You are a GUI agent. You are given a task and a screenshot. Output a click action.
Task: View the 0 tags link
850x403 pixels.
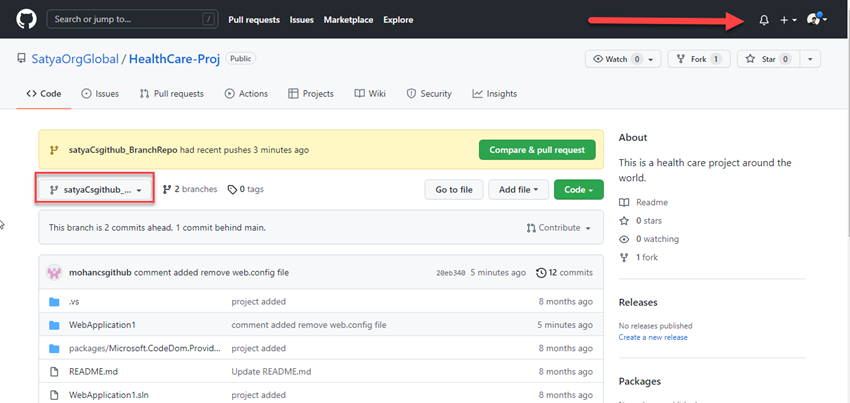[246, 189]
